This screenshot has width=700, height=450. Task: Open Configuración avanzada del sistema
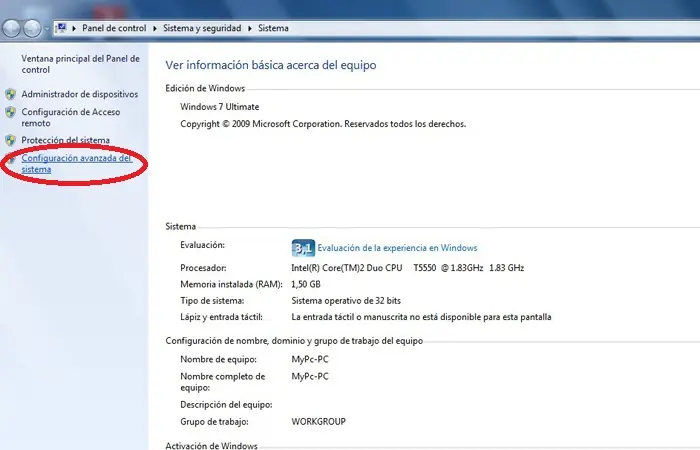(76, 163)
